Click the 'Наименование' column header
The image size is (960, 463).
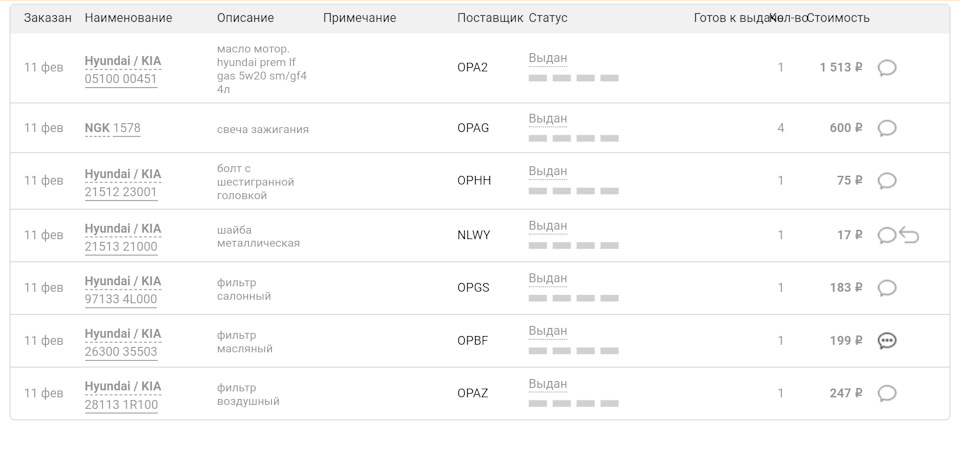(x=128, y=18)
